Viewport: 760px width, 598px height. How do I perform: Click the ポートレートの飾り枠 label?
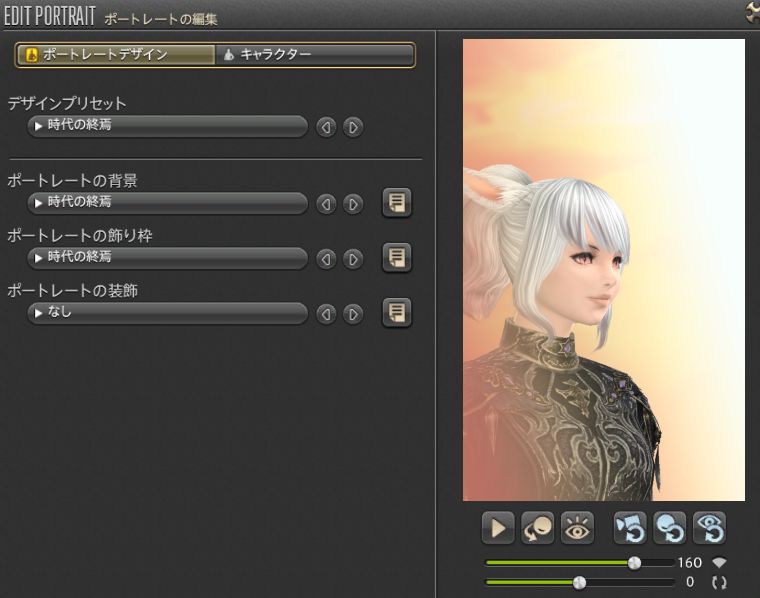(x=79, y=236)
